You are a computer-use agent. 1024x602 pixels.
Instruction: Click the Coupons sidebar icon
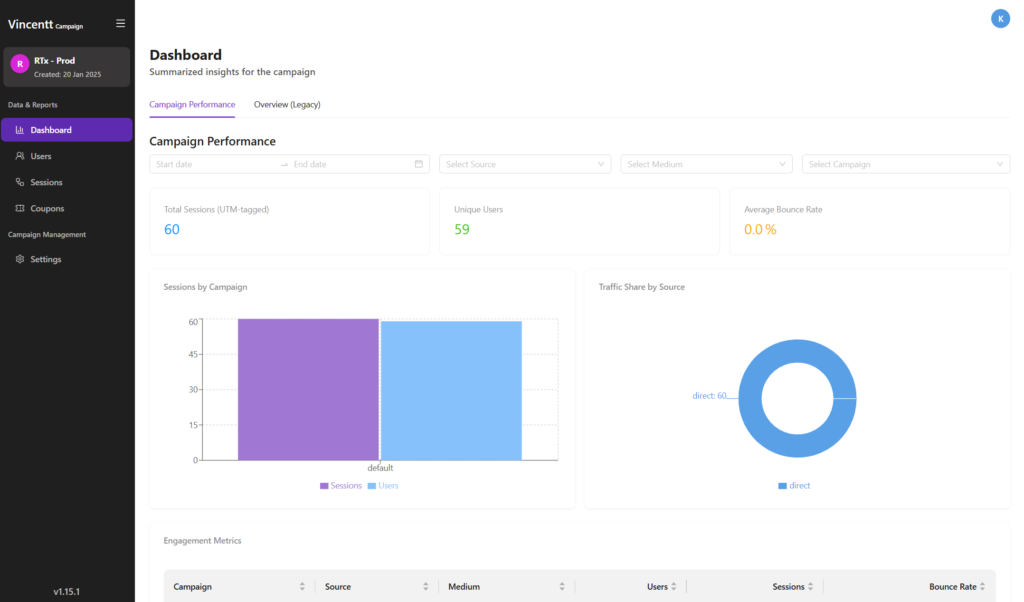click(20, 209)
